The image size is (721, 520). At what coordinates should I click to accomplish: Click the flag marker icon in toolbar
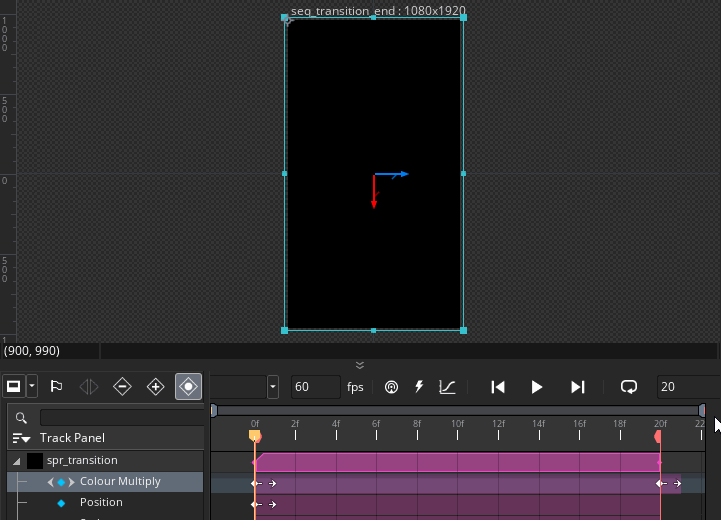coord(56,386)
